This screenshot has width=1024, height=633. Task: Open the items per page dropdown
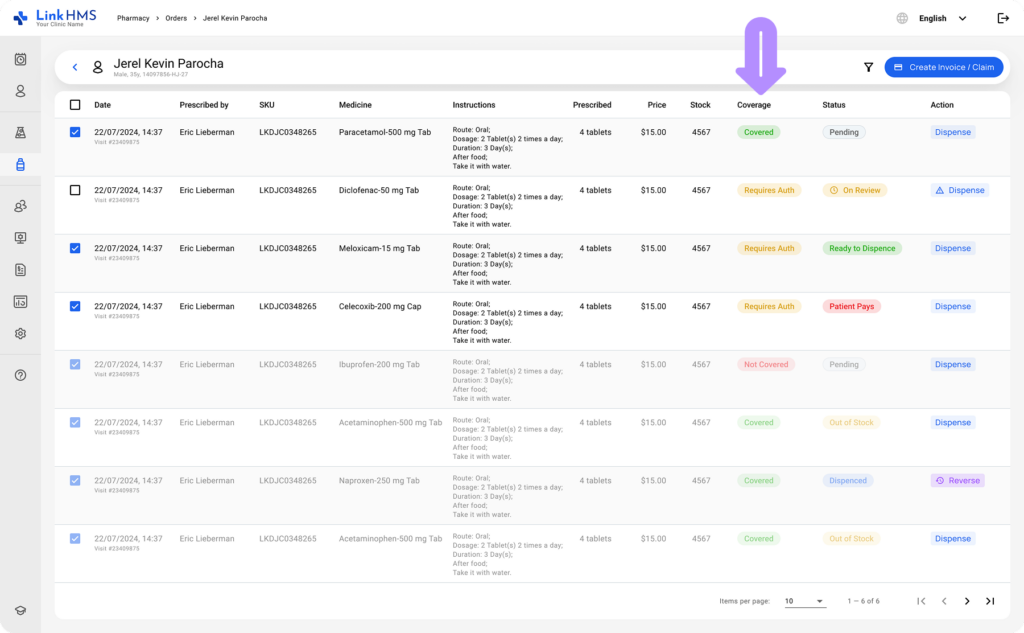pos(805,601)
